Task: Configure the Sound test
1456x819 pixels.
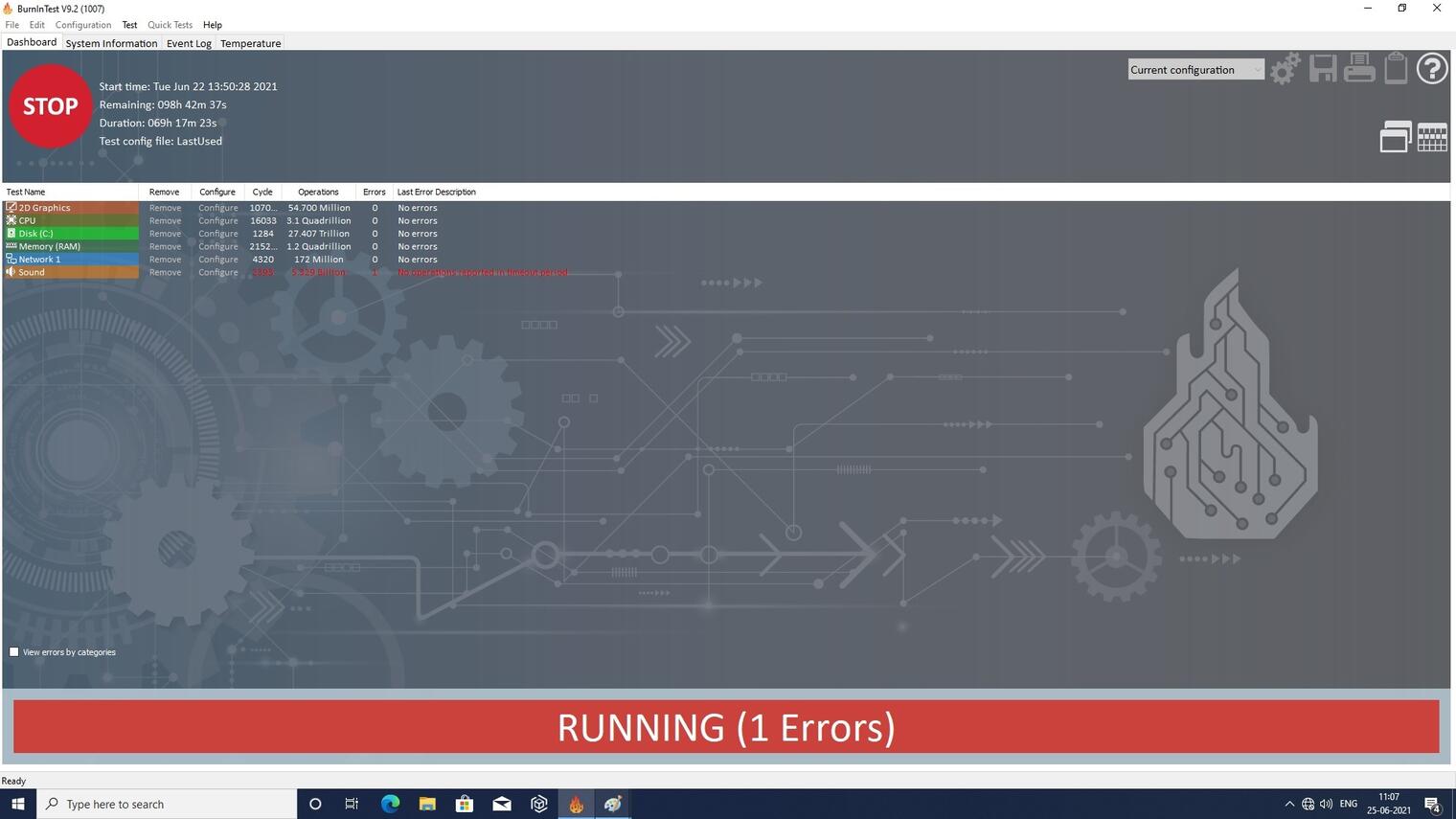Action: coord(218,272)
